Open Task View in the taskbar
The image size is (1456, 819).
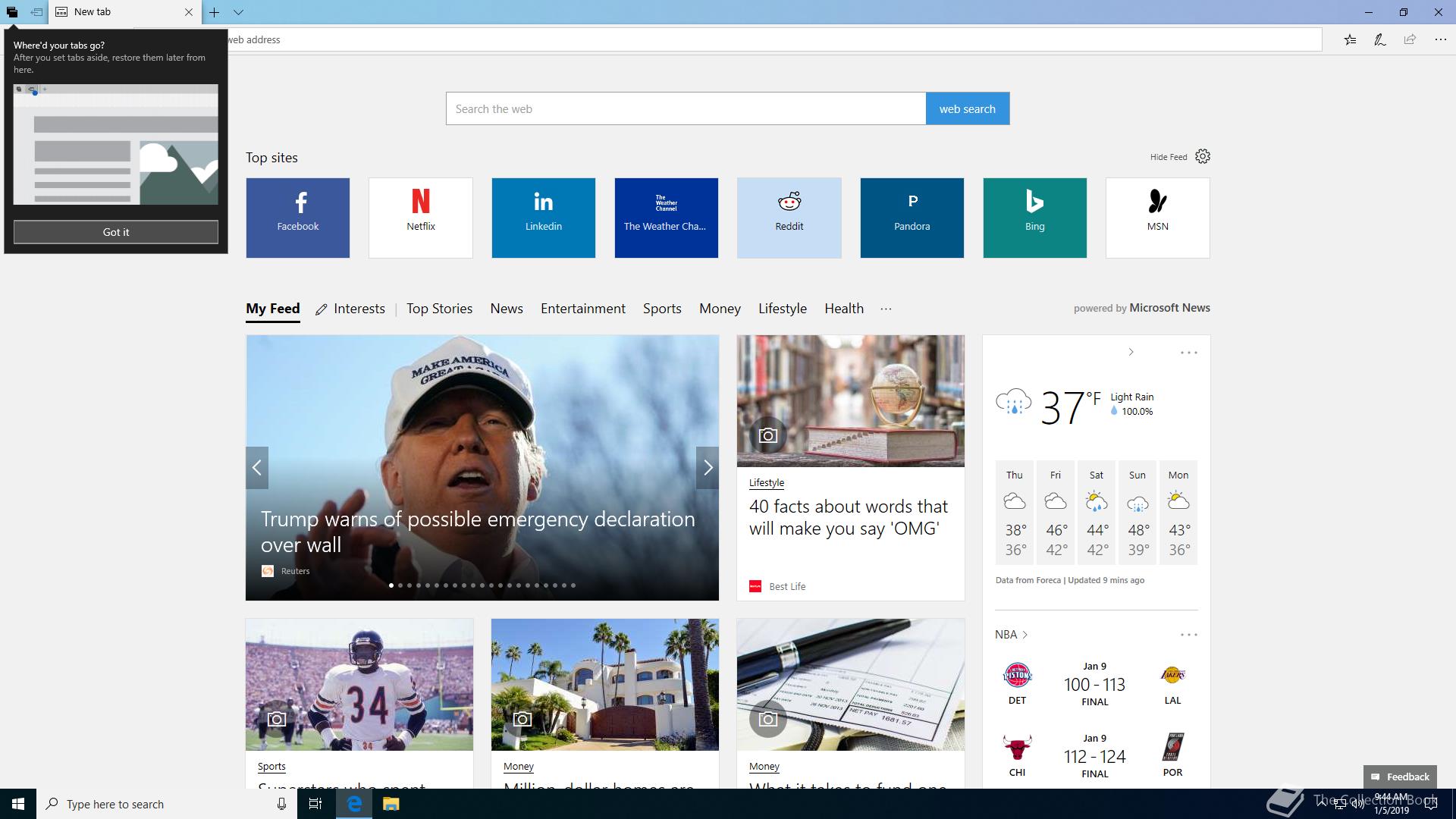click(315, 804)
